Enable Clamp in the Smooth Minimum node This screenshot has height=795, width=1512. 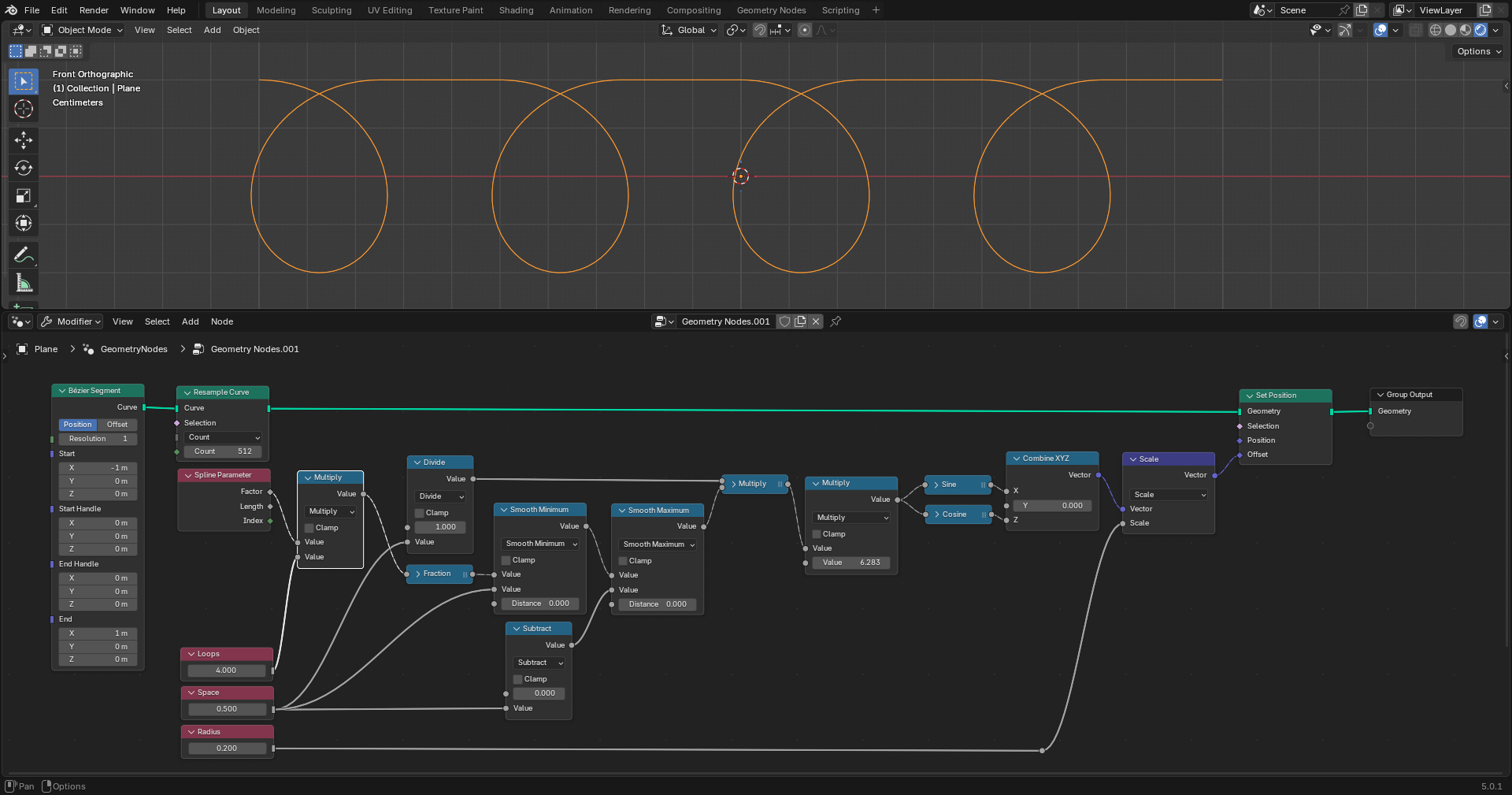pyautogui.click(x=506, y=560)
